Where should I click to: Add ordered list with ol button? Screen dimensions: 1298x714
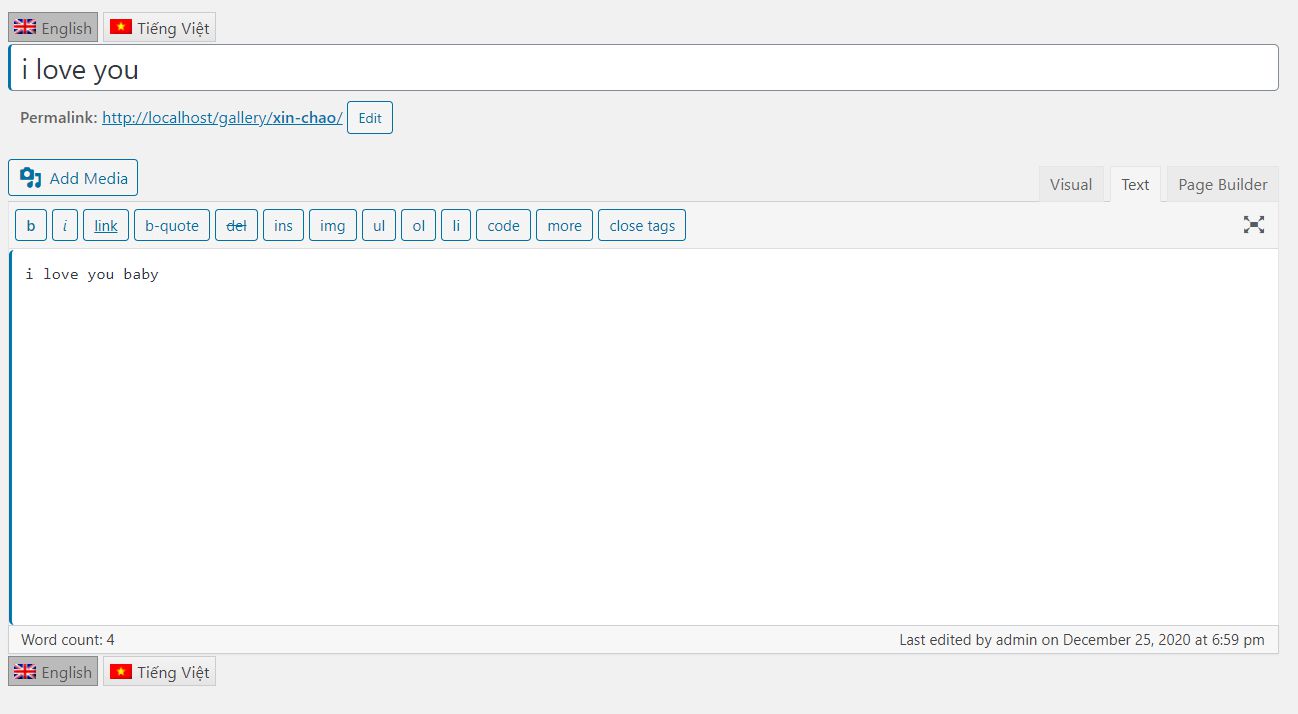click(x=418, y=226)
